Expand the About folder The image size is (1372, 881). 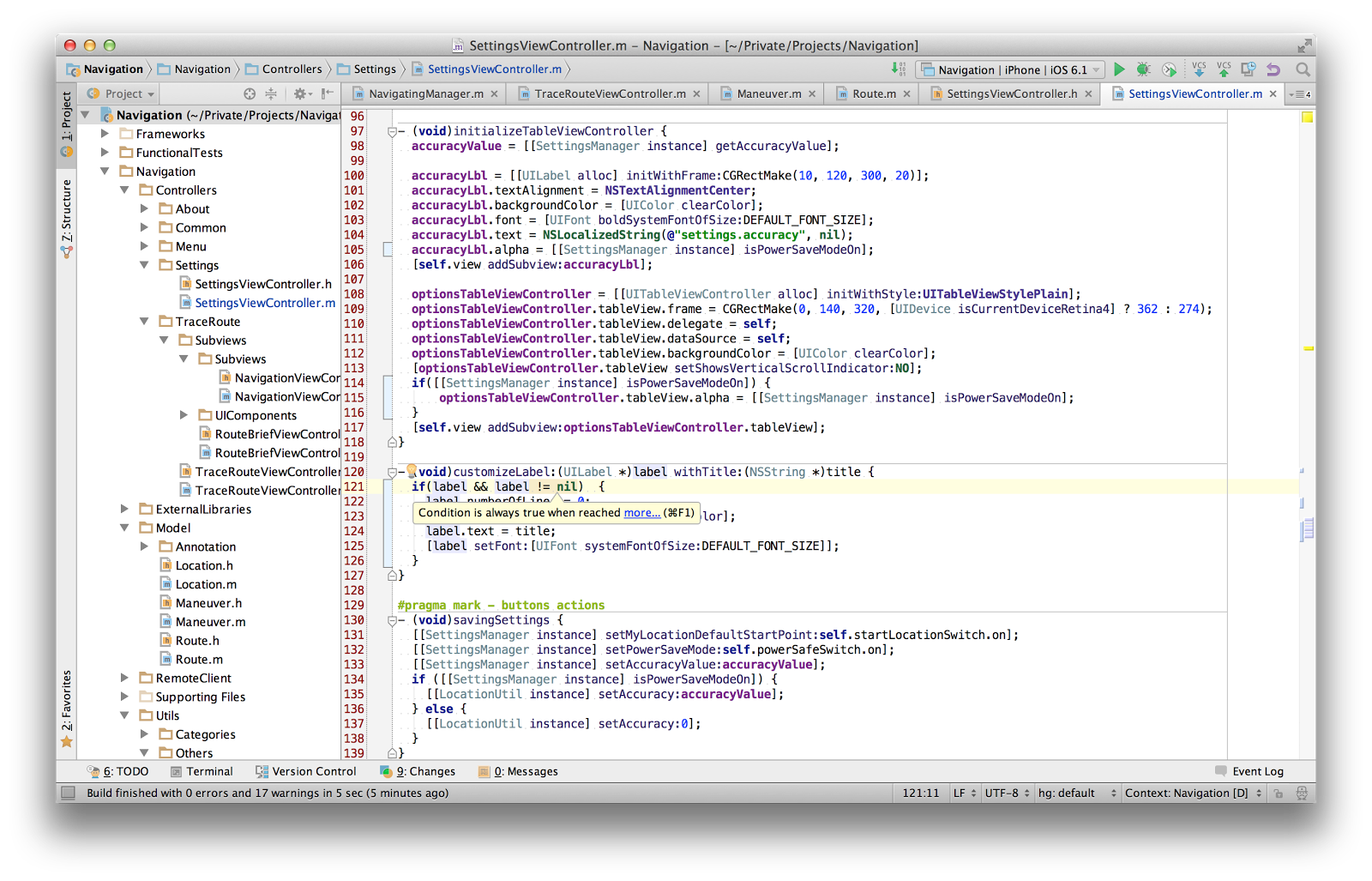click(144, 208)
